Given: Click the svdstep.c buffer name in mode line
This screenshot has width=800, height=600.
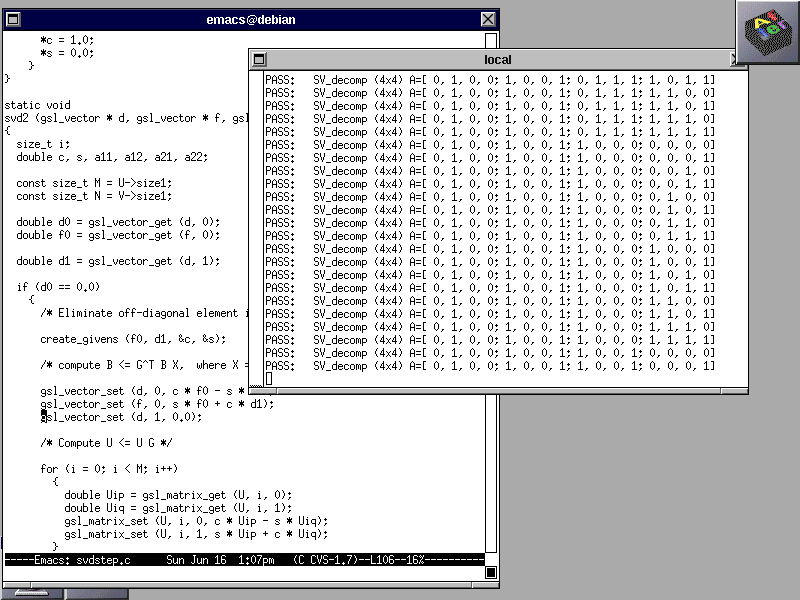Looking at the screenshot, I should [105, 560].
